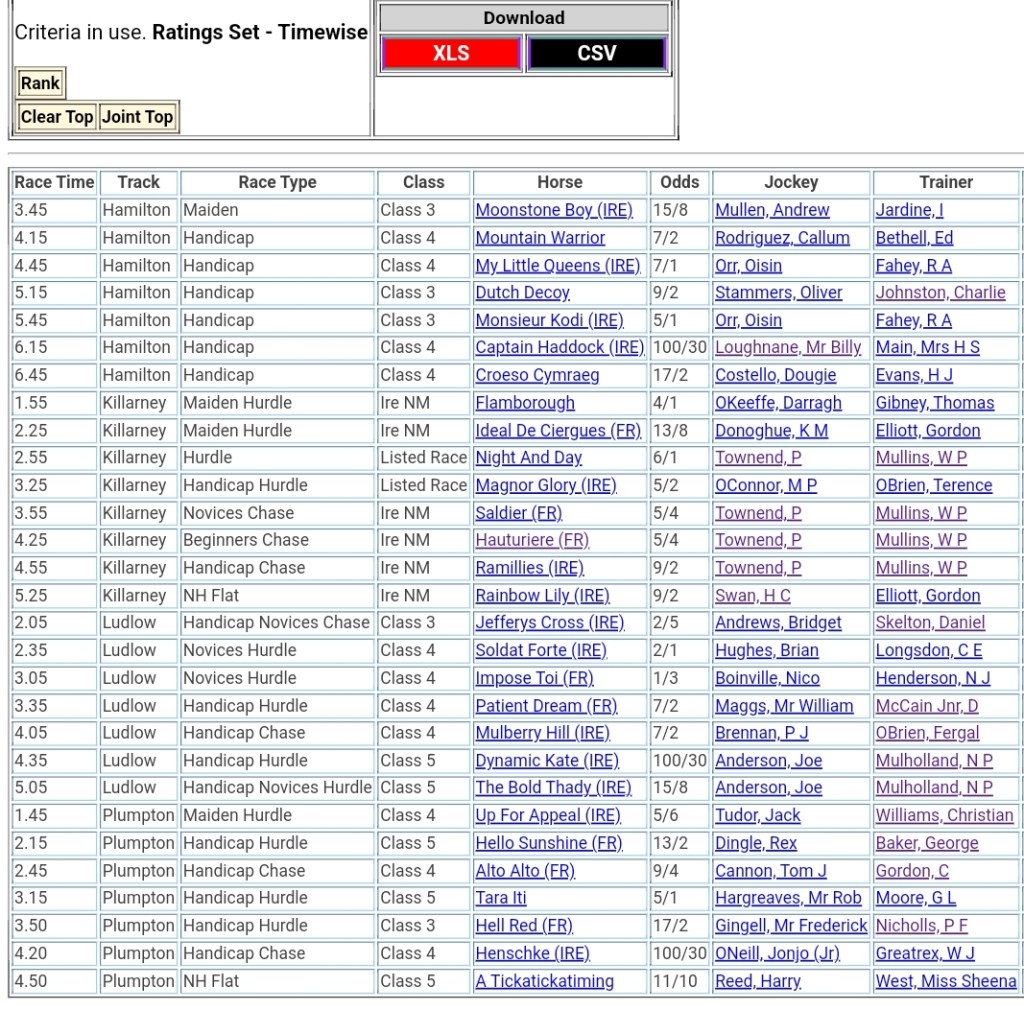Click the horse Dynamic Kate (IRE)

(547, 761)
